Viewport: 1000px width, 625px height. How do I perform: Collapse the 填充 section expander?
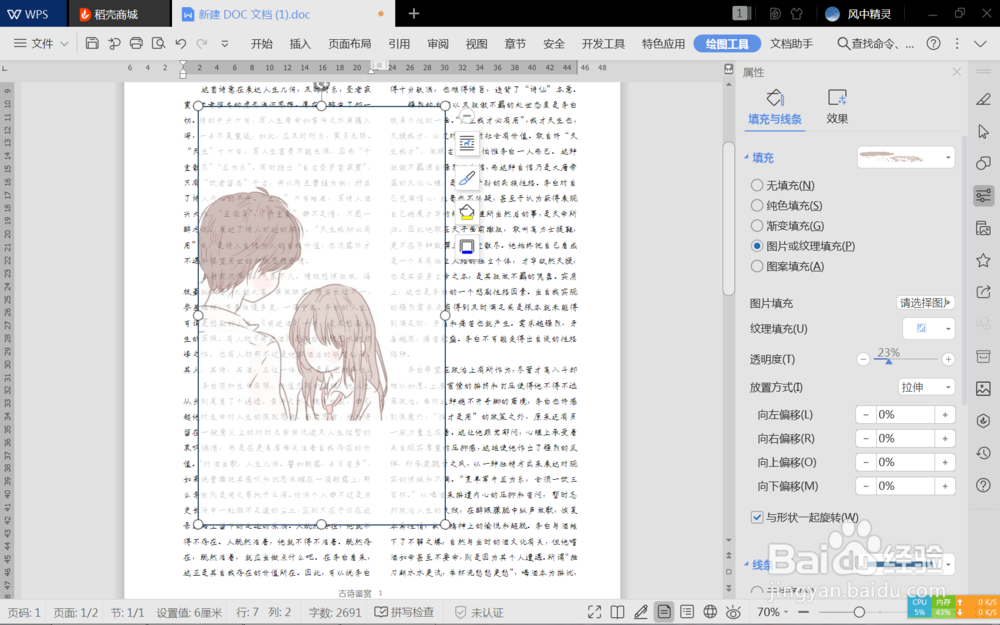click(x=746, y=157)
